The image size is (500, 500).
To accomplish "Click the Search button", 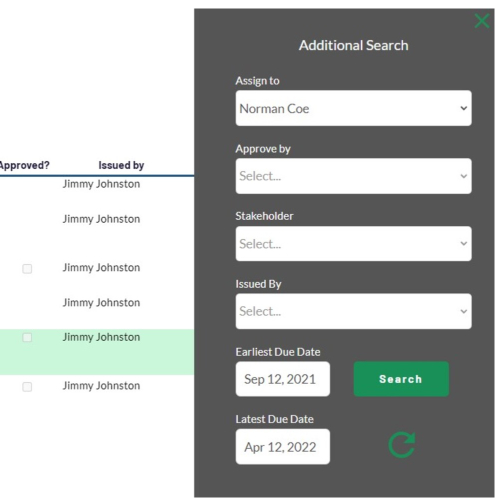I will pos(401,379).
